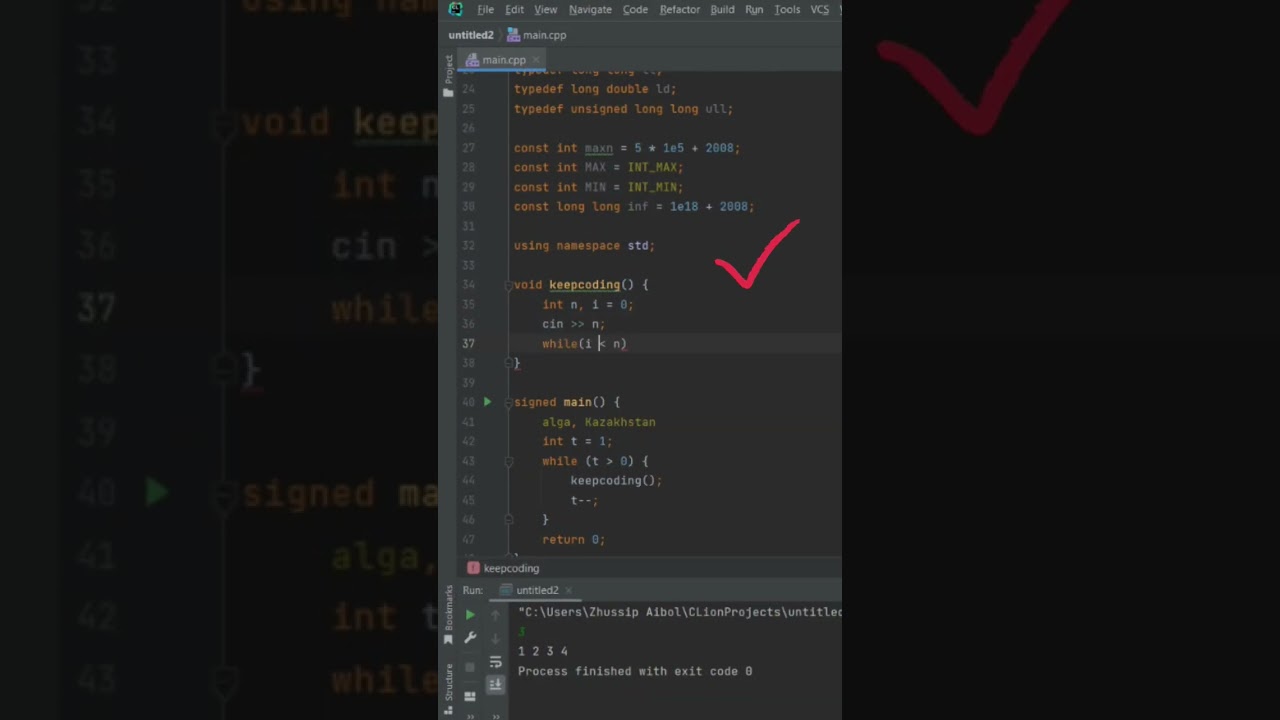
Task: Open the Build menu
Action: click(722, 9)
